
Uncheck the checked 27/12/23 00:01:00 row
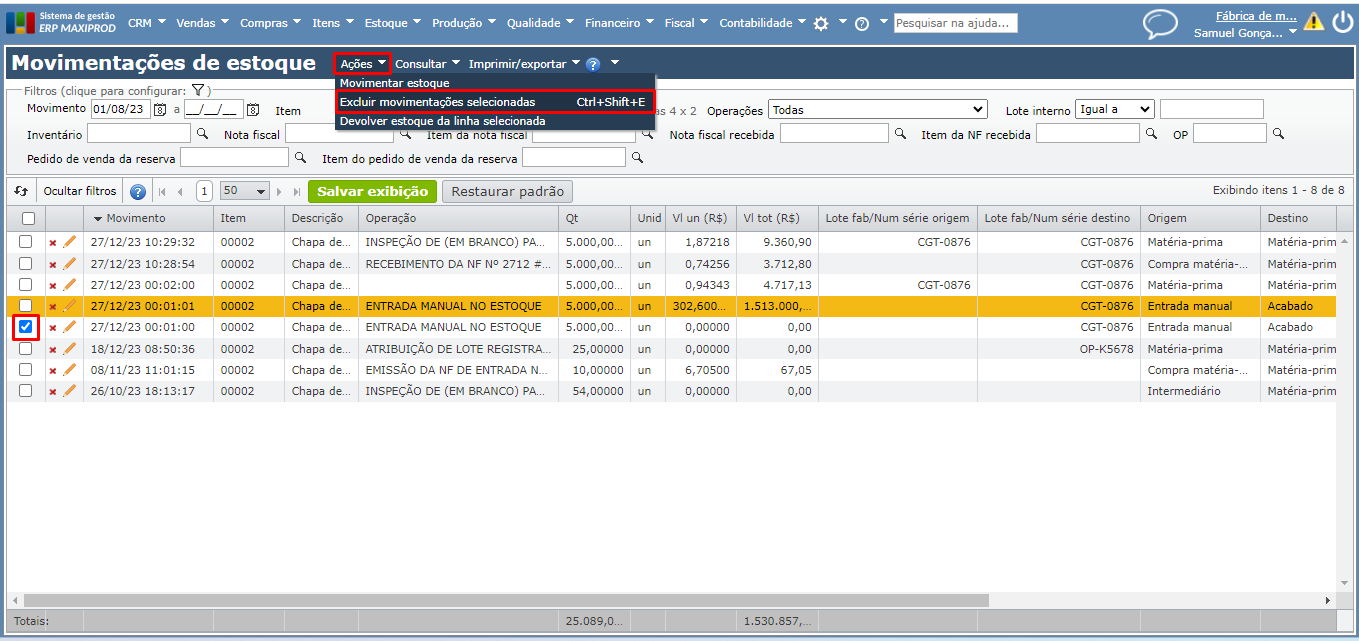tap(26, 327)
